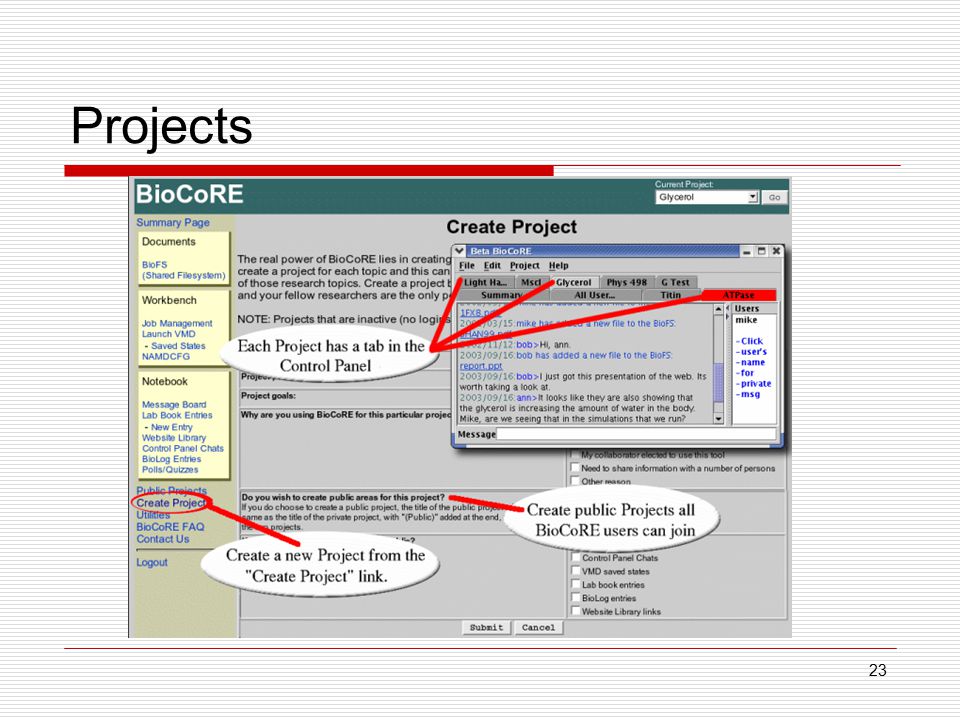This screenshot has height=720, width=960.
Task: Maximize the Beta BioCoRE window
Action: (762, 251)
